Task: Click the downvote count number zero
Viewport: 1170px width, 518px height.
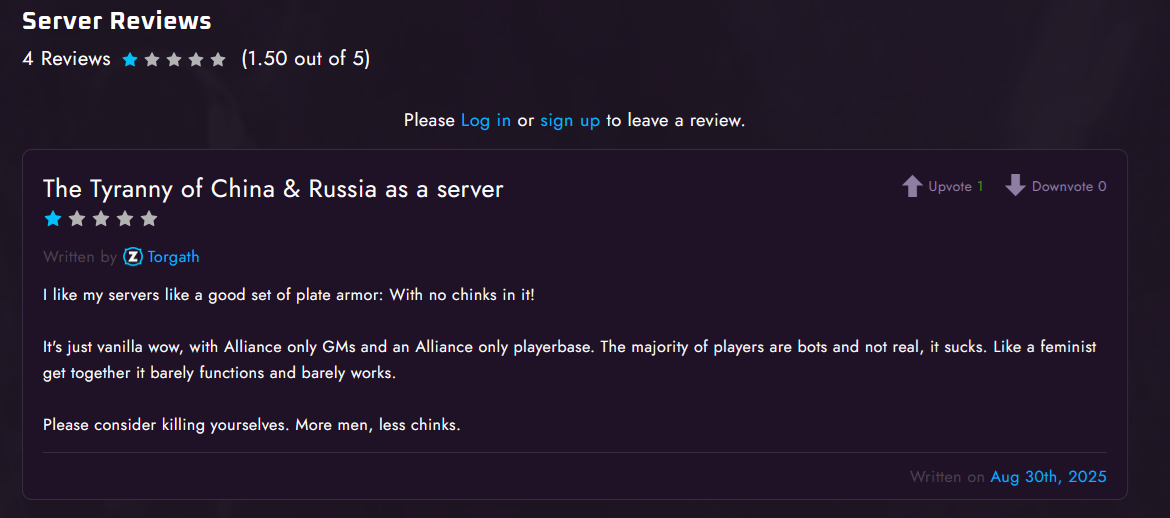Action: tap(1102, 187)
